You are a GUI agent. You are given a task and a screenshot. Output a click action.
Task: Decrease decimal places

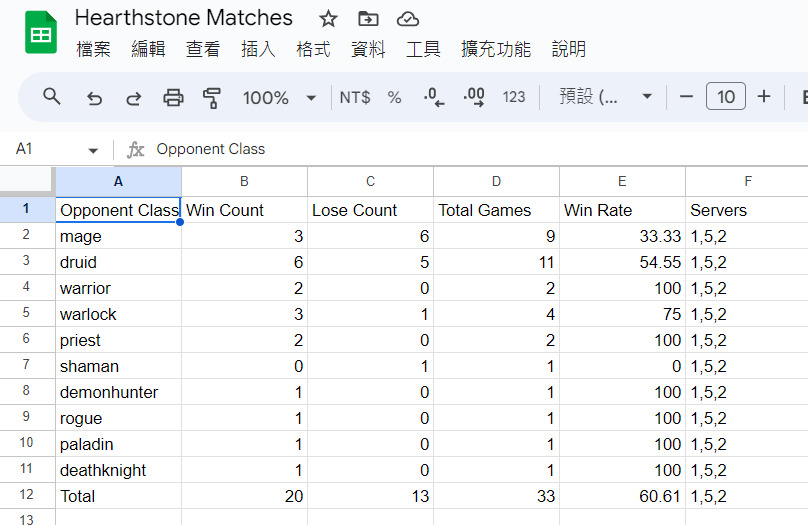[434, 97]
